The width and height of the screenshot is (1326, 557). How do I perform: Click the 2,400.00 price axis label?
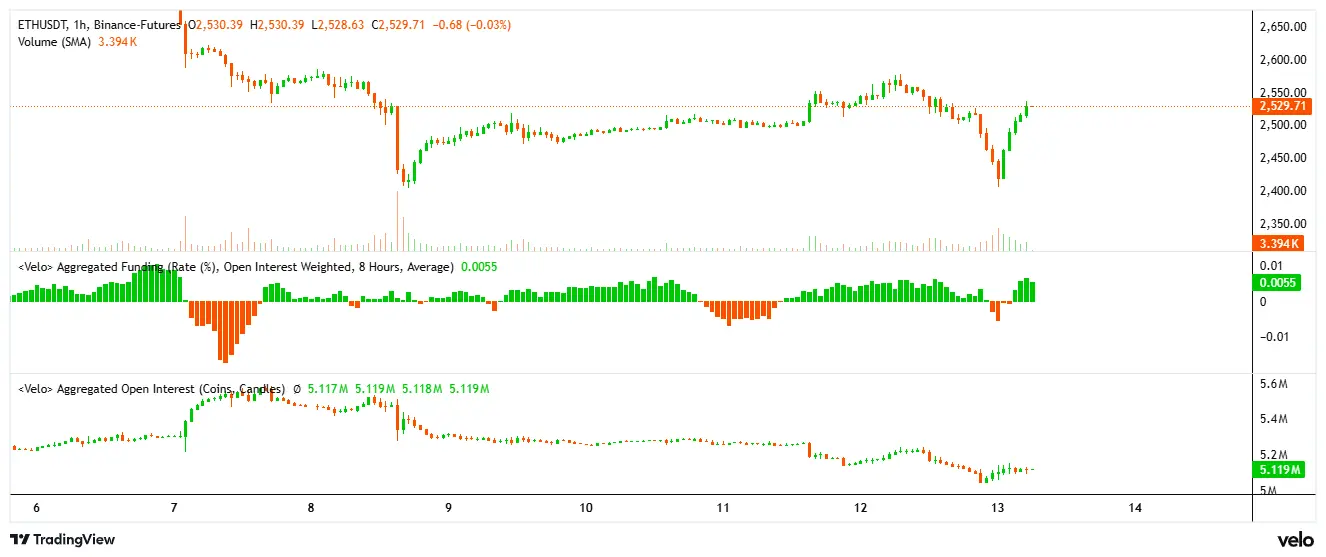coord(1284,191)
